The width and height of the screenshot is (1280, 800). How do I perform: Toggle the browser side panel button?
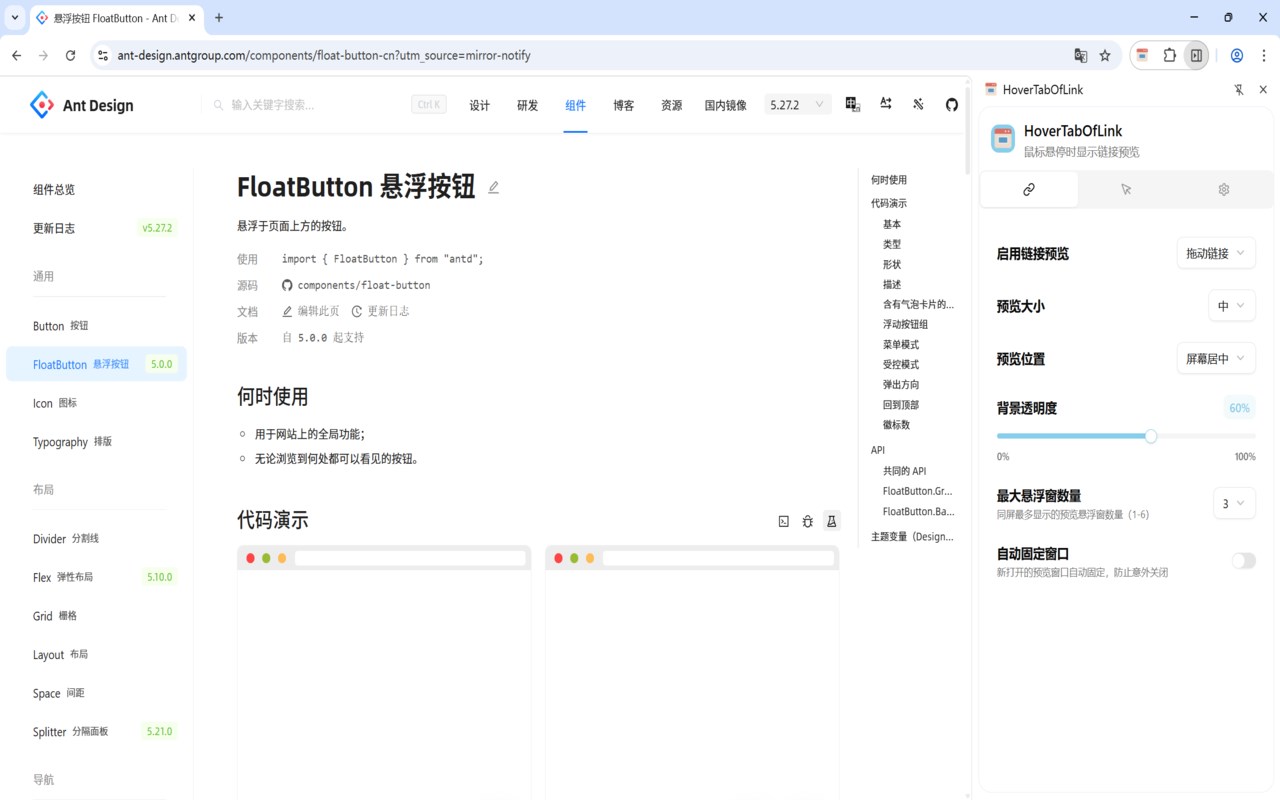[x=1196, y=56]
